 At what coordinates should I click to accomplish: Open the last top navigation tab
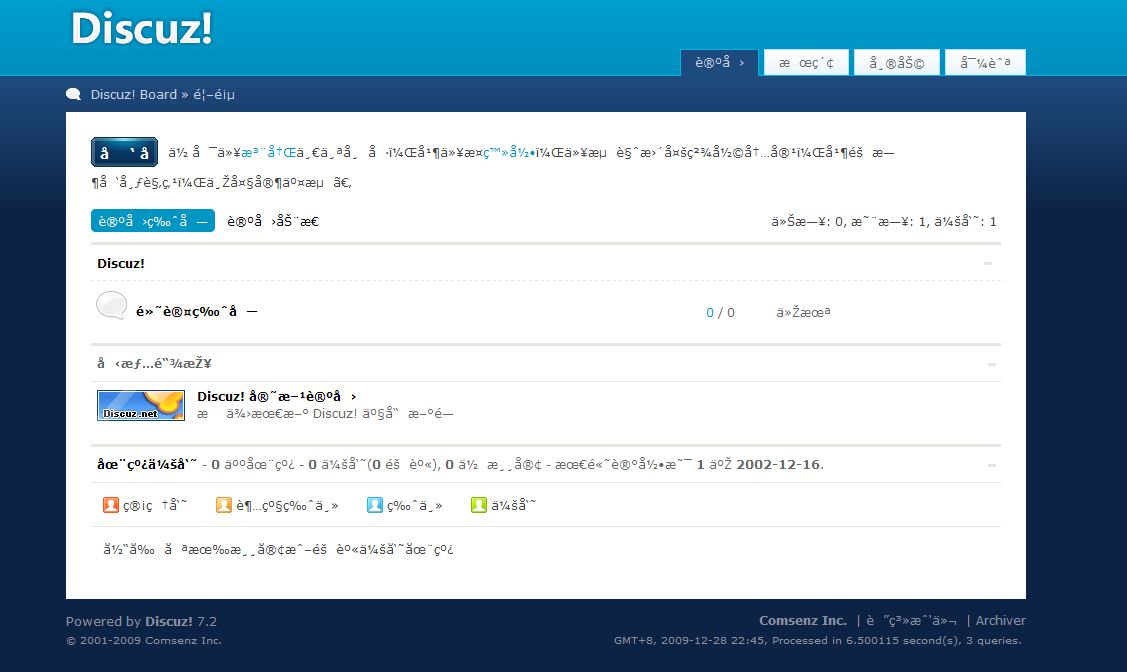[x=985, y=63]
